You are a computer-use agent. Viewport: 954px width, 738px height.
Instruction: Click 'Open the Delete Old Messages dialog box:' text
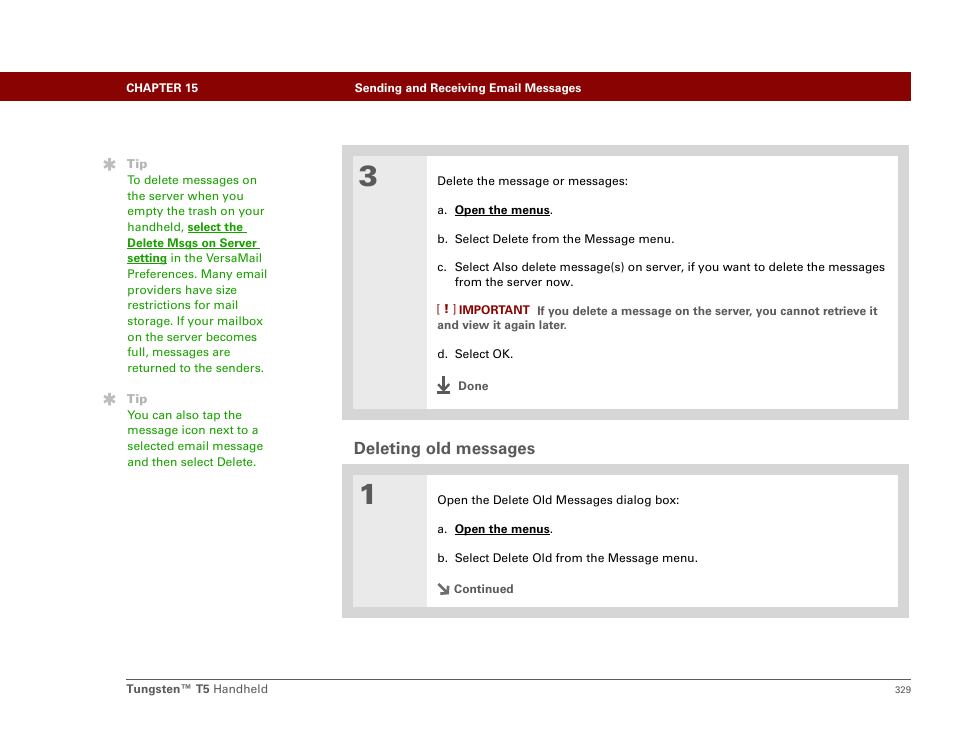pos(558,500)
